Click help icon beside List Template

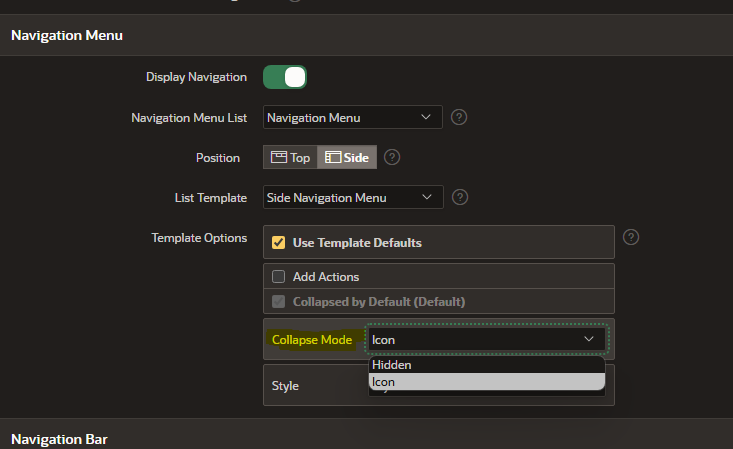tap(459, 197)
